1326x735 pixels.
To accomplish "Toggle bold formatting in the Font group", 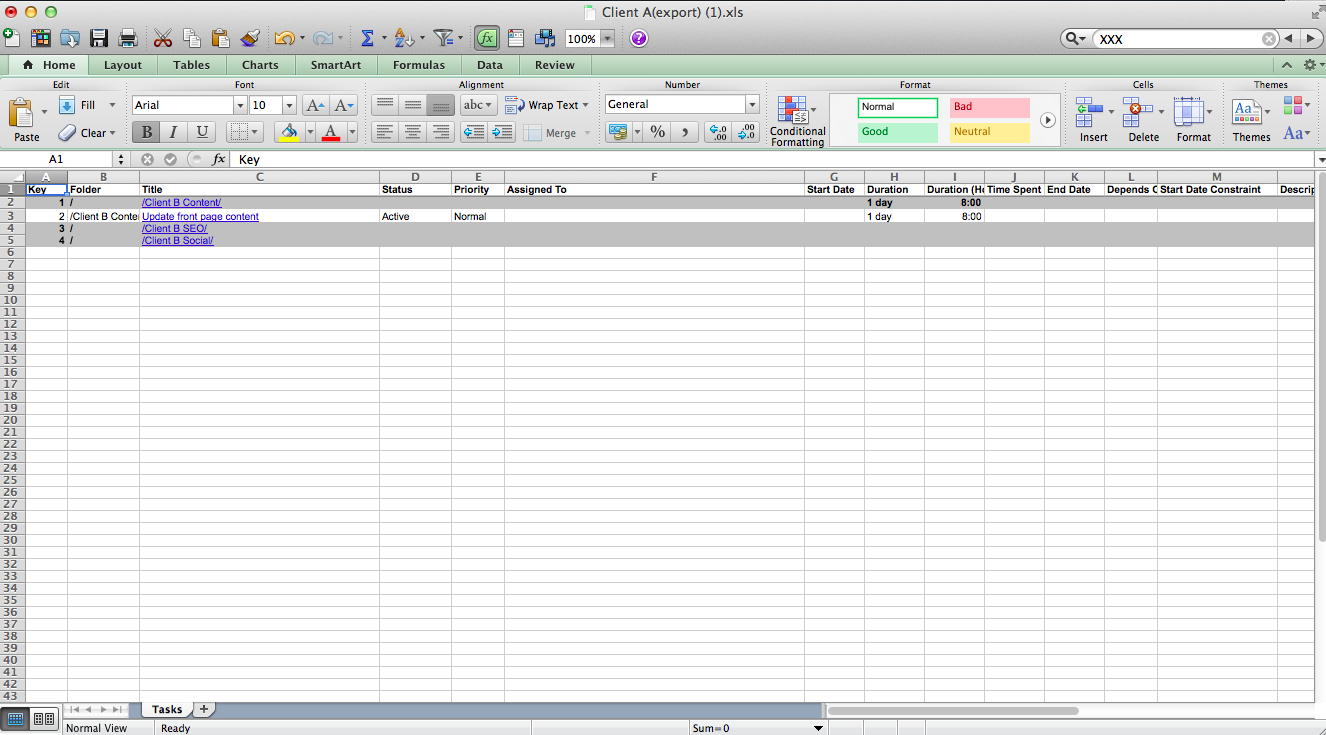I will 145,131.
